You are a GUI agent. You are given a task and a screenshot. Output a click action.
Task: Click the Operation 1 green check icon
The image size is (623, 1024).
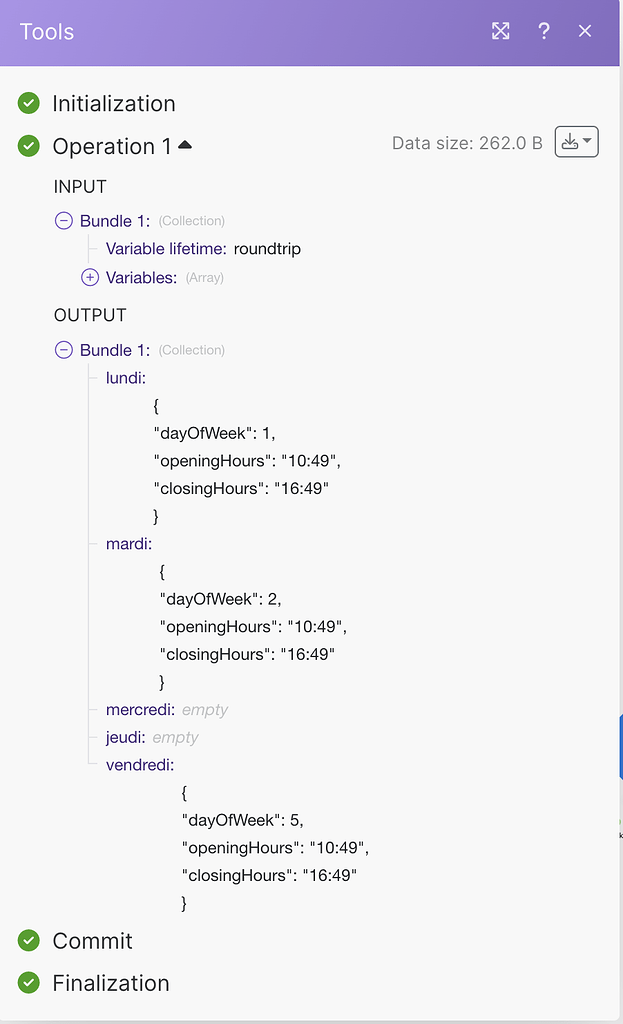point(29,146)
